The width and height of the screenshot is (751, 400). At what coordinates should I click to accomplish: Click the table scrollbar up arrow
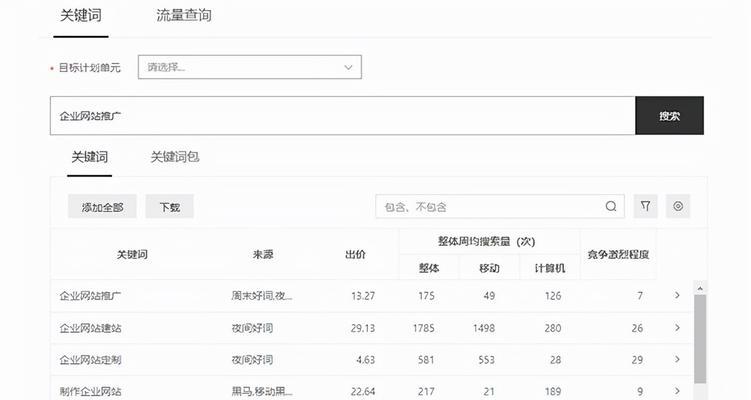700,288
